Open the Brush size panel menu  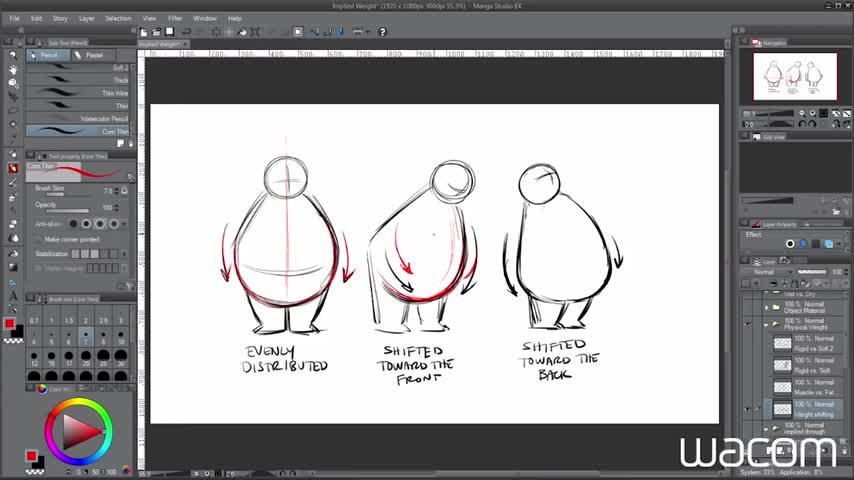coord(30,299)
